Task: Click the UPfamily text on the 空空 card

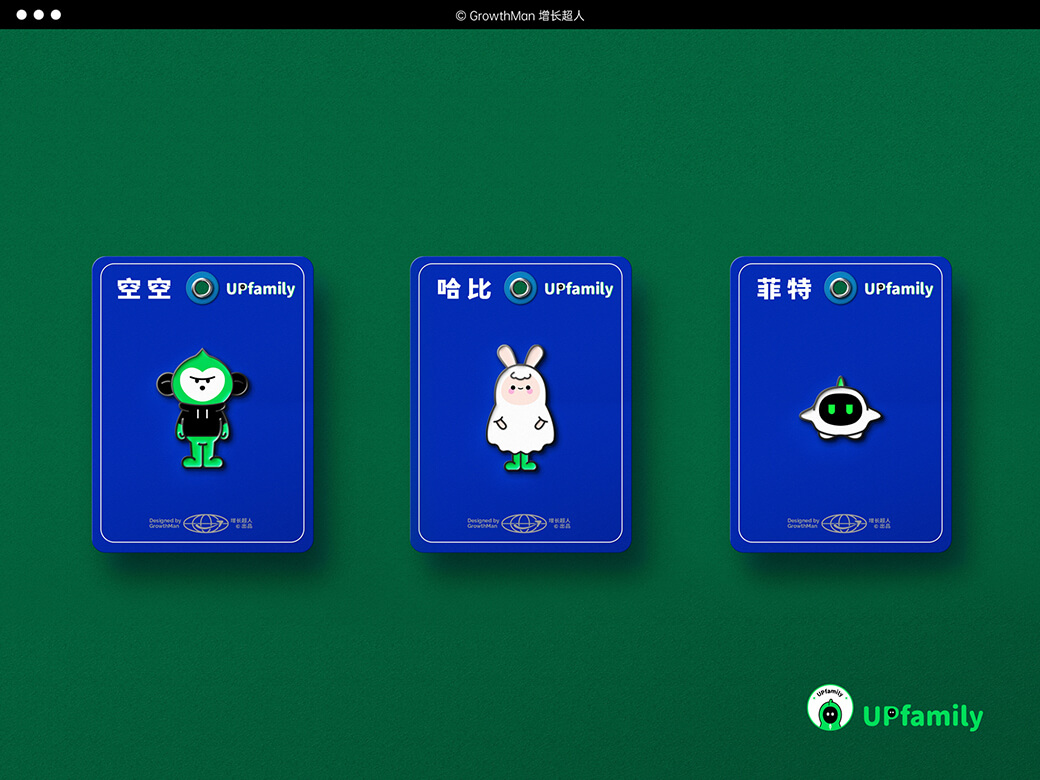Action: tap(260, 289)
